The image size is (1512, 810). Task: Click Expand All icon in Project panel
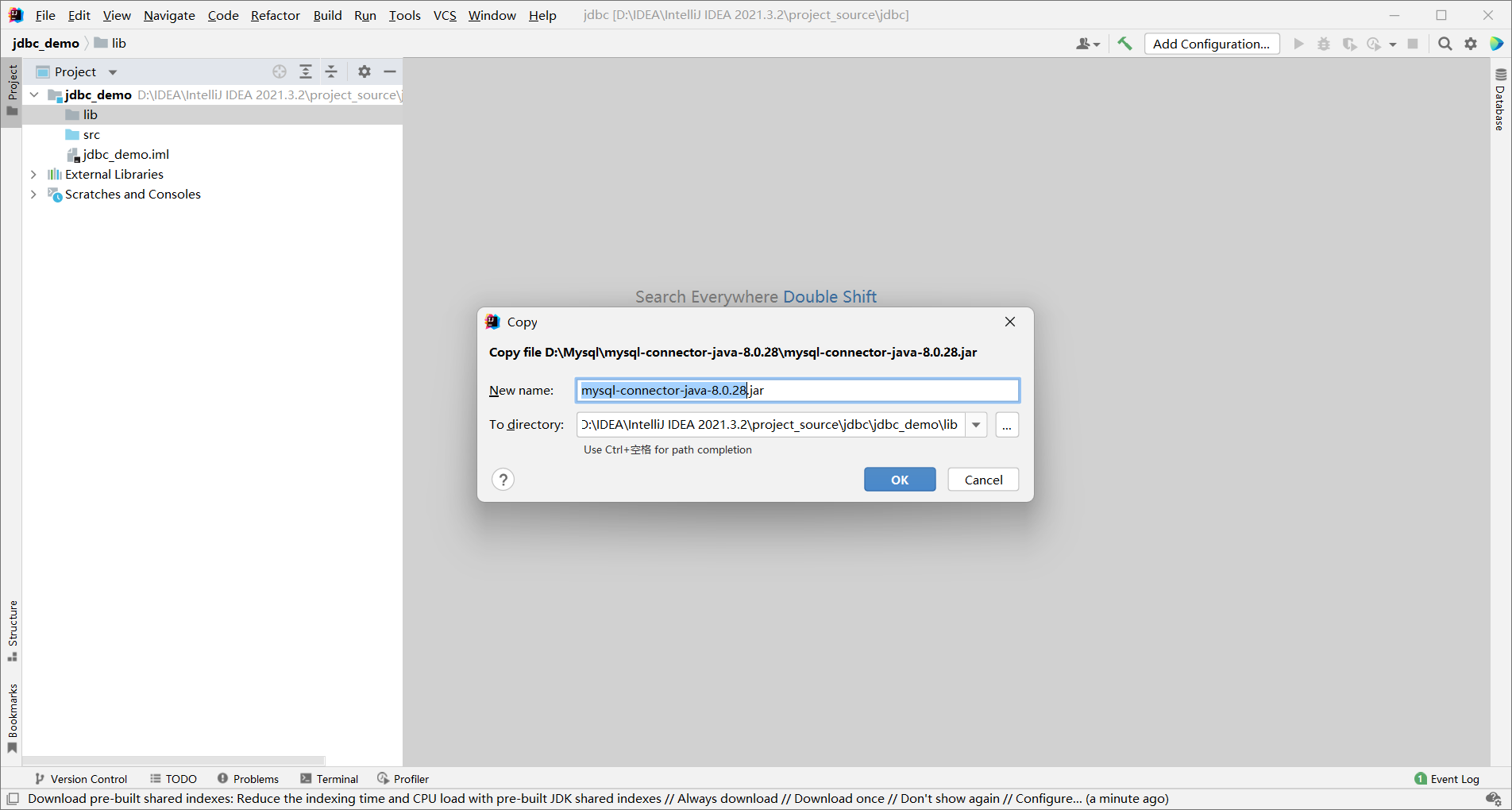[306, 71]
